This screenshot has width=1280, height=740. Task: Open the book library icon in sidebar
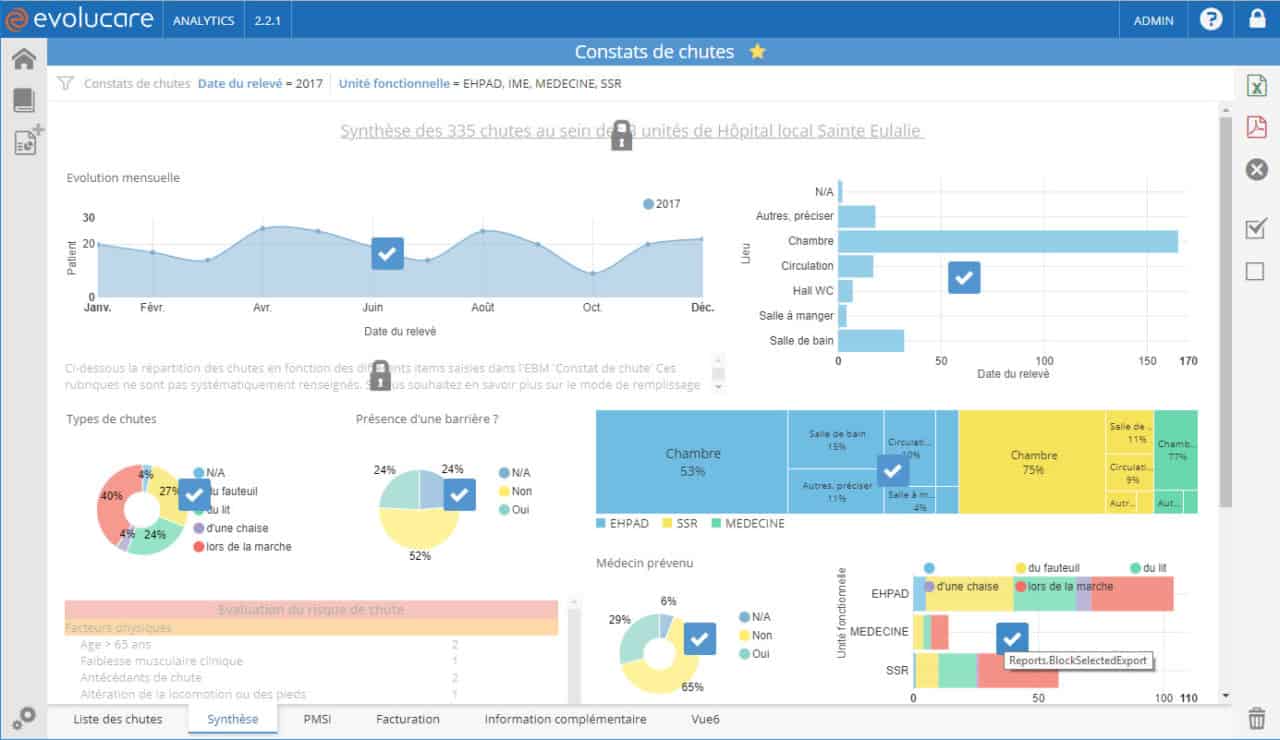24,100
